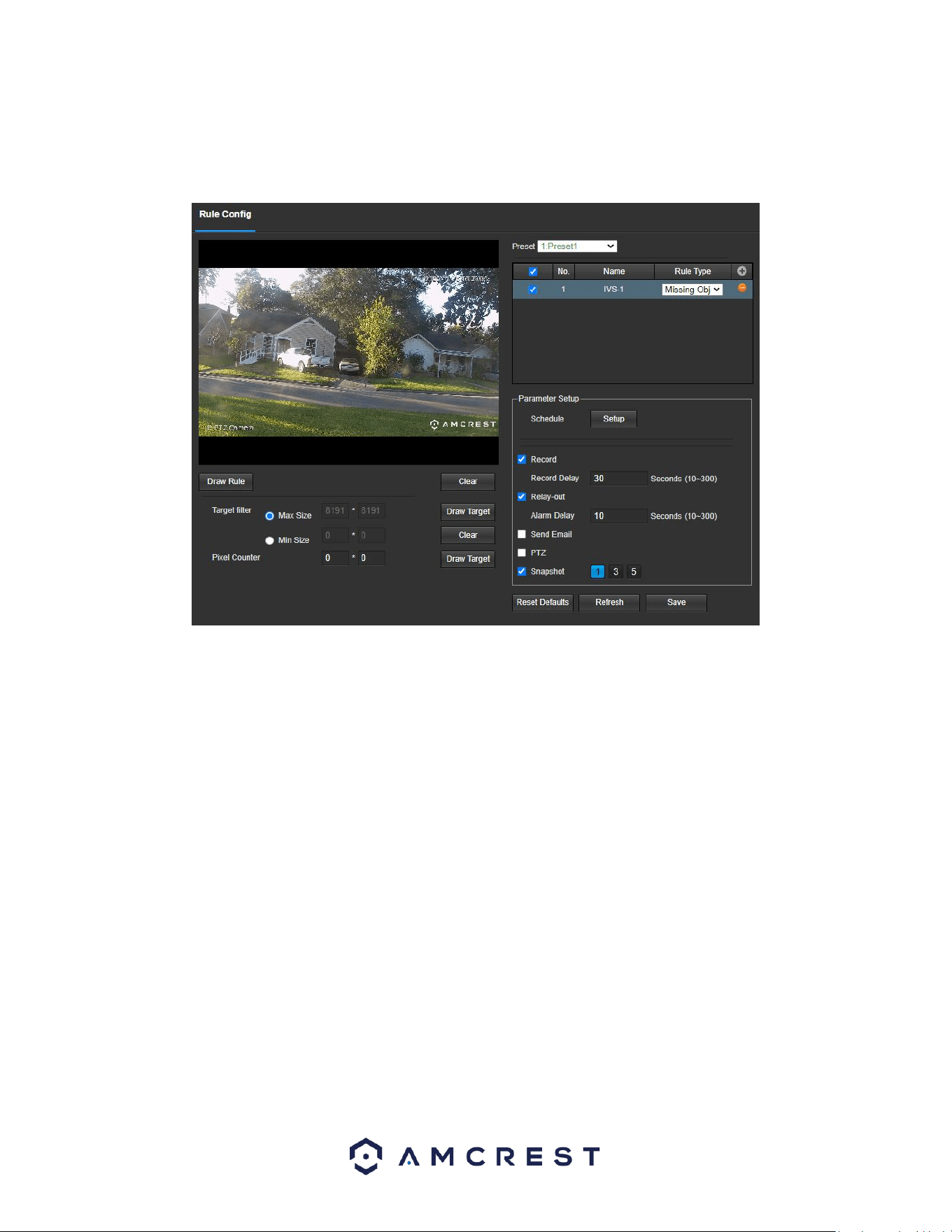
Task: Remove IVS-1 rule with orange minus icon
Action: [x=741, y=288]
